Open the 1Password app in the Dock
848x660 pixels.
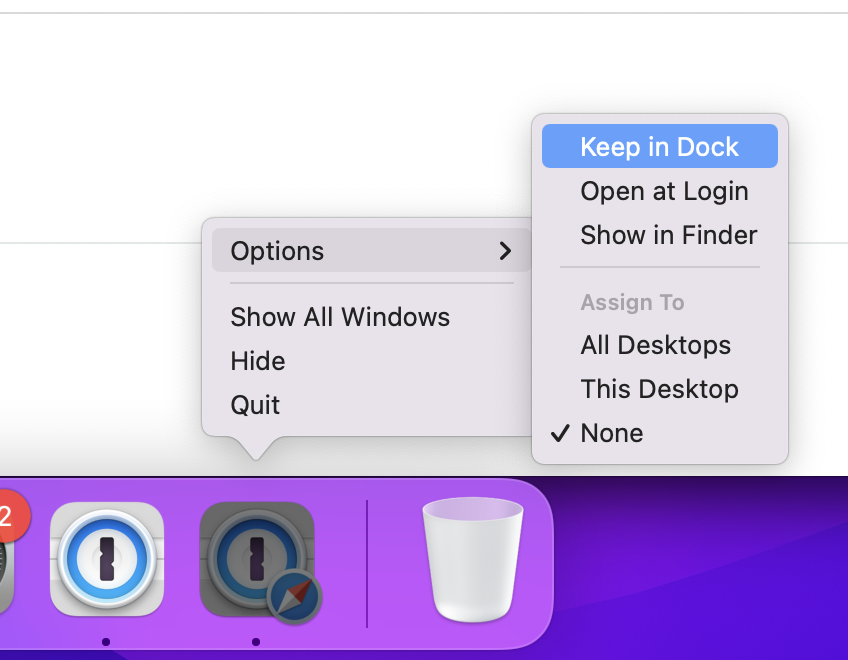[106, 559]
